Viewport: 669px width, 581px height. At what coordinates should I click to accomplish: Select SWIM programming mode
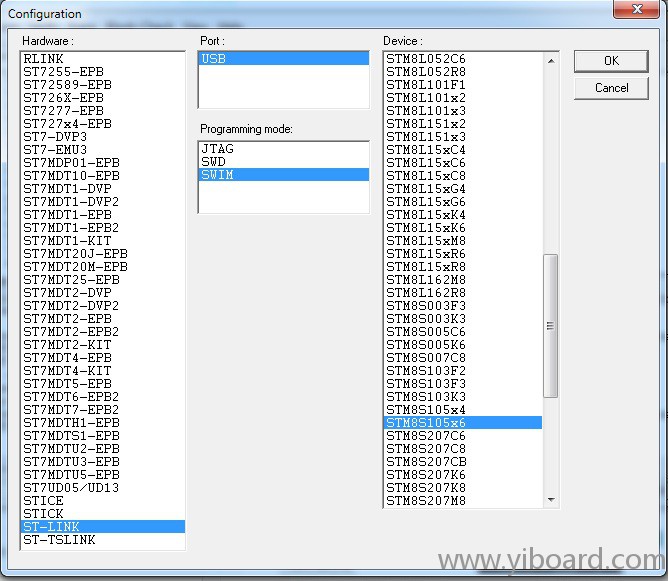pos(284,175)
